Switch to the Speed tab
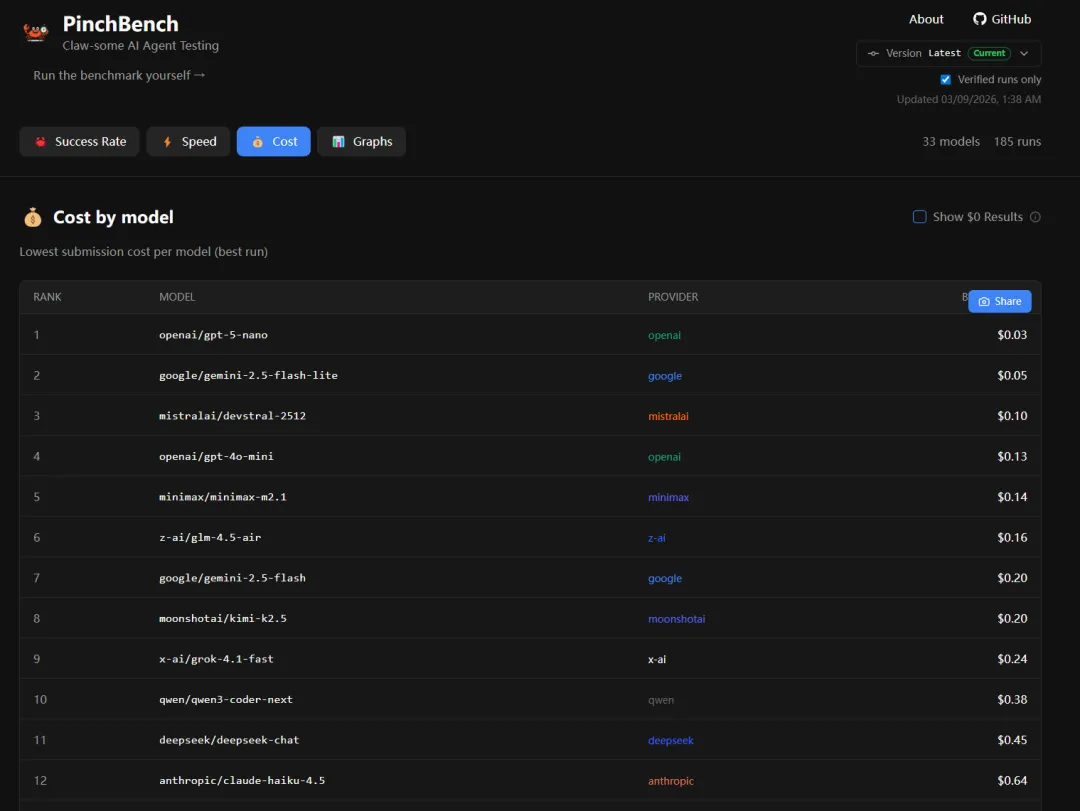Image resolution: width=1080 pixels, height=811 pixels. pos(188,141)
